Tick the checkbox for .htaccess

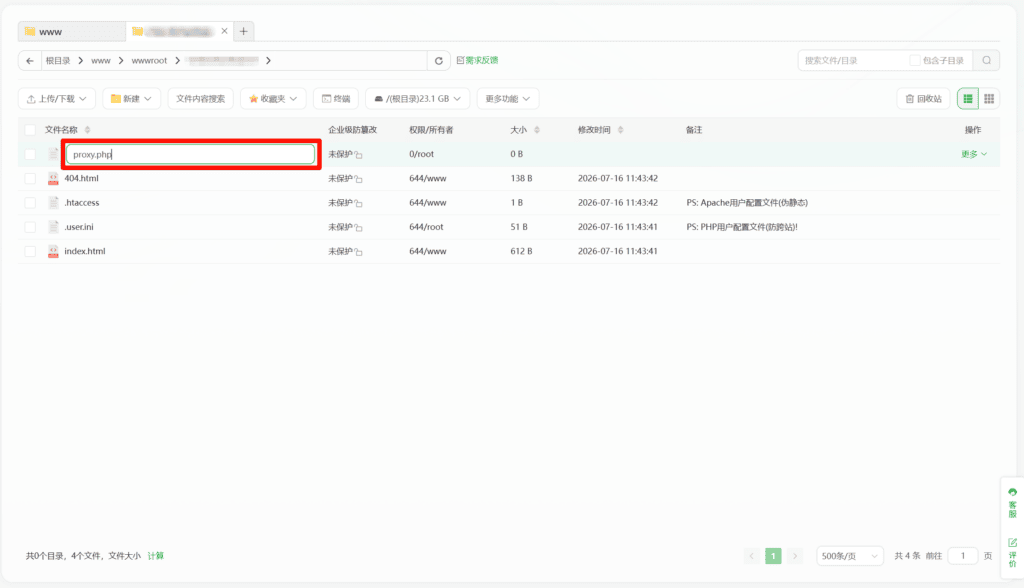(30, 203)
